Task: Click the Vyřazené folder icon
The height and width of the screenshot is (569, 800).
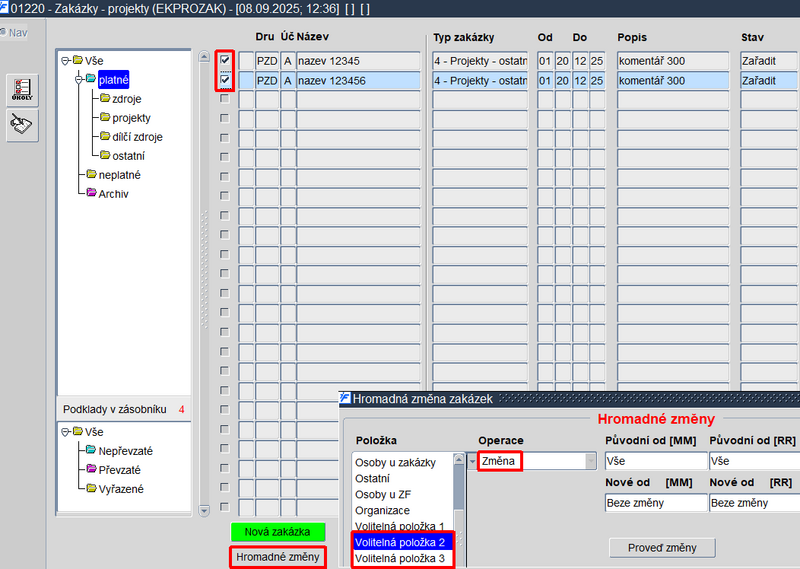Action: tap(91, 488)
